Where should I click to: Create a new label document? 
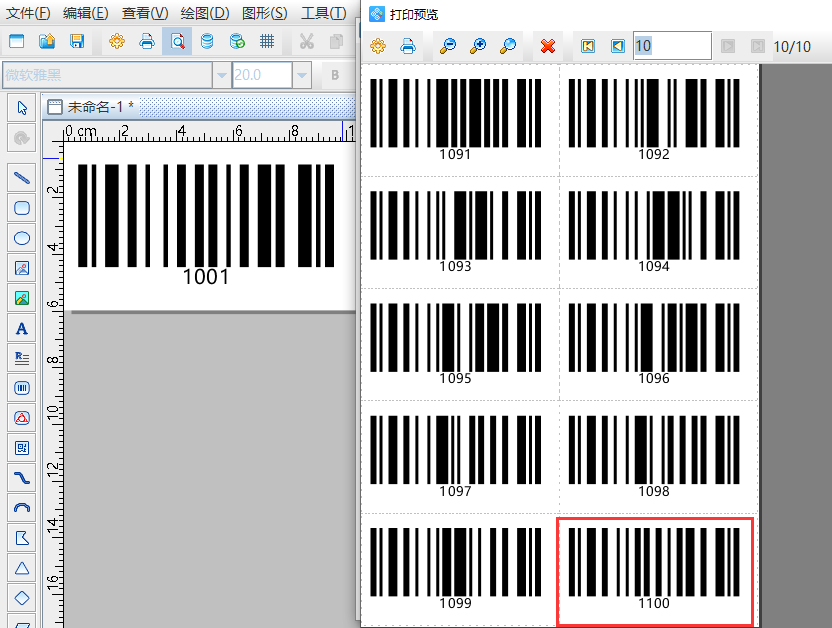[x=17, y=41]
